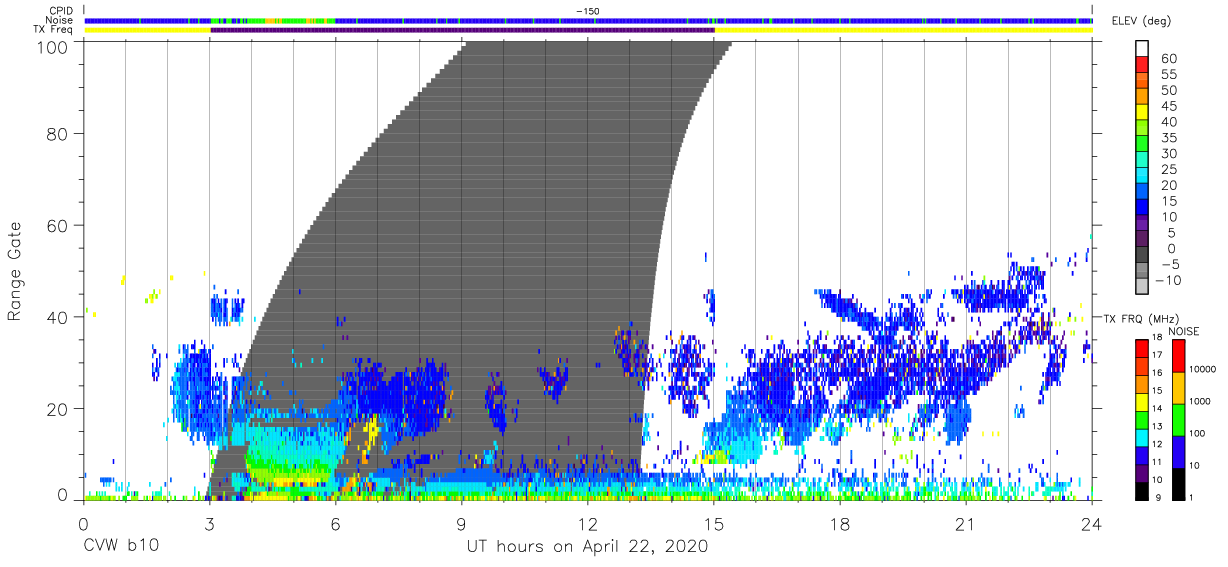Click the black 9–10 MHz TX FRQ swatch
Image resolution: width=1228 pixels, height=567 pixels.
[1142, 491]
